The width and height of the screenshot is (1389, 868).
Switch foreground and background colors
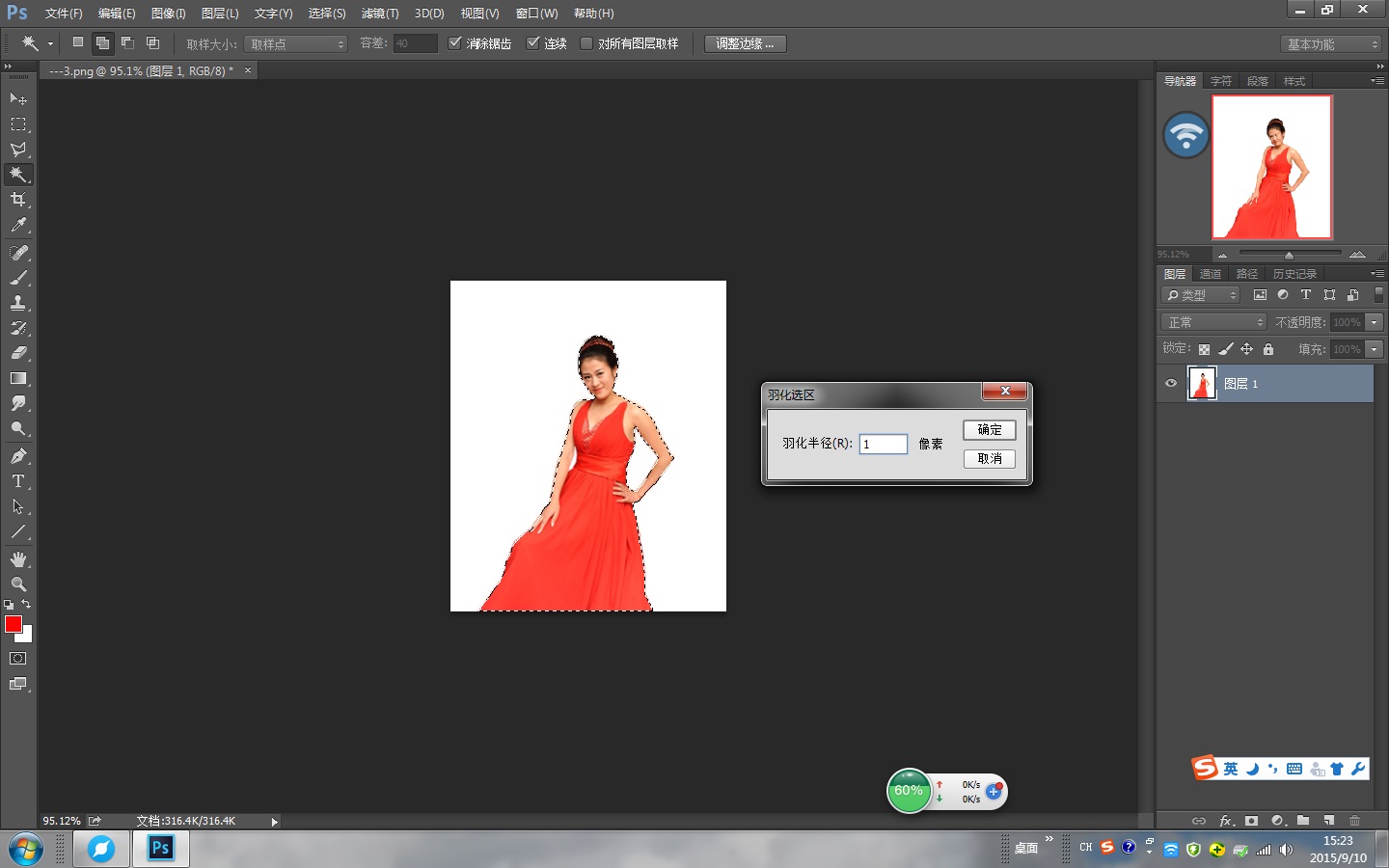tap(26, 605)
